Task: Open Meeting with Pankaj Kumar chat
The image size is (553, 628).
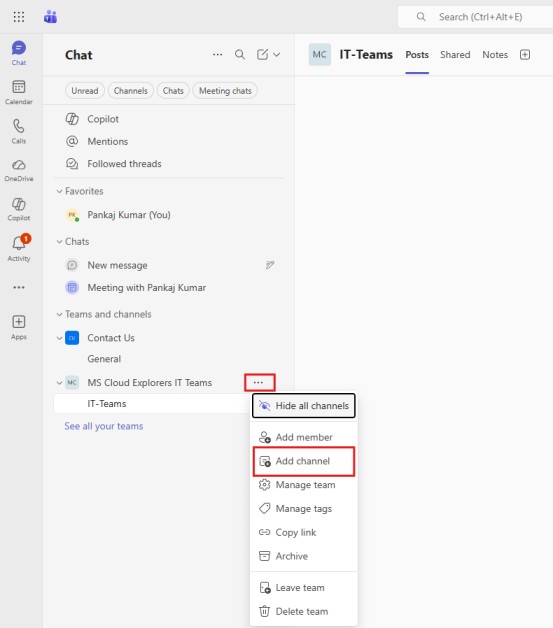Action: point(168,288)
